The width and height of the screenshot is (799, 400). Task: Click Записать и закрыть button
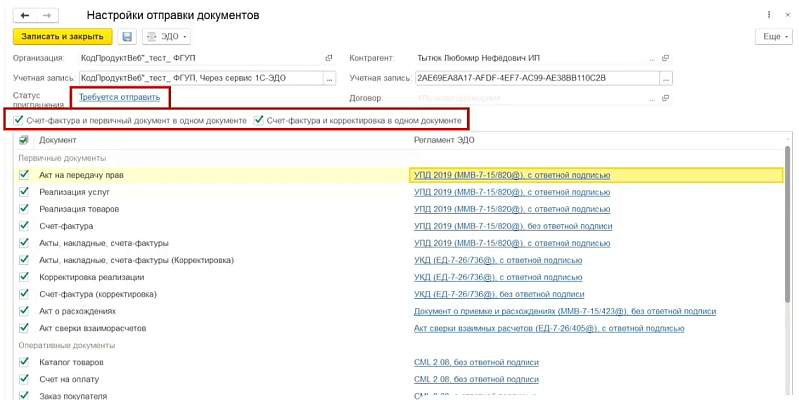tap(62, 37)
